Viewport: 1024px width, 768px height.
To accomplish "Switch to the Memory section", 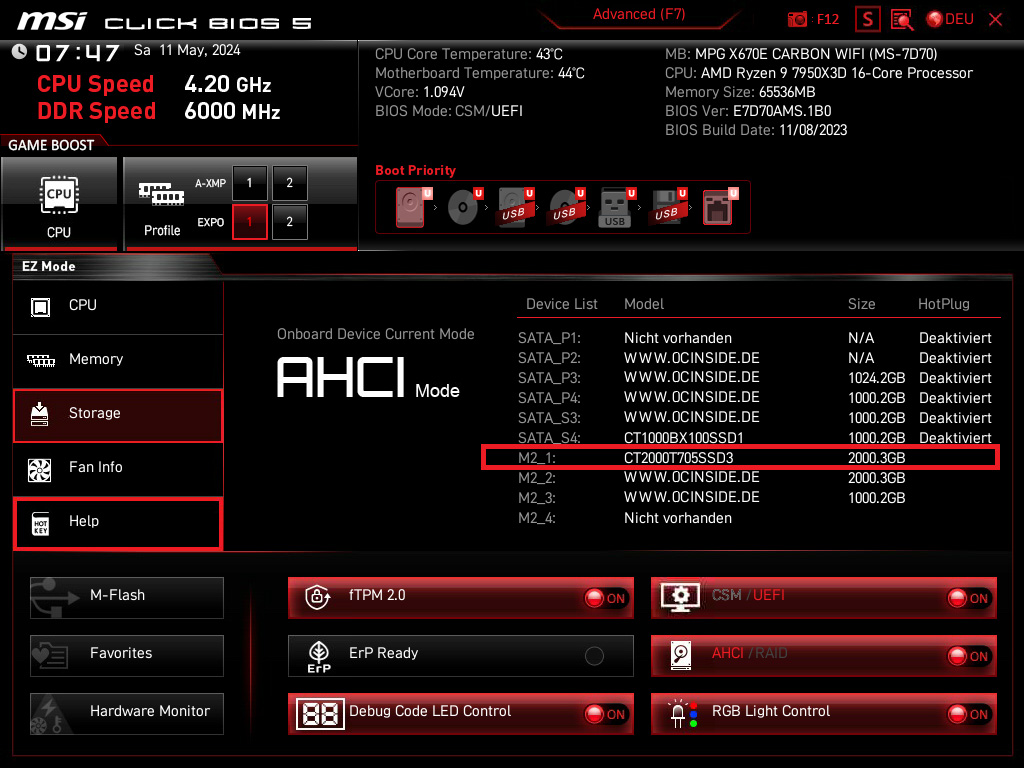I will [118, 359].
